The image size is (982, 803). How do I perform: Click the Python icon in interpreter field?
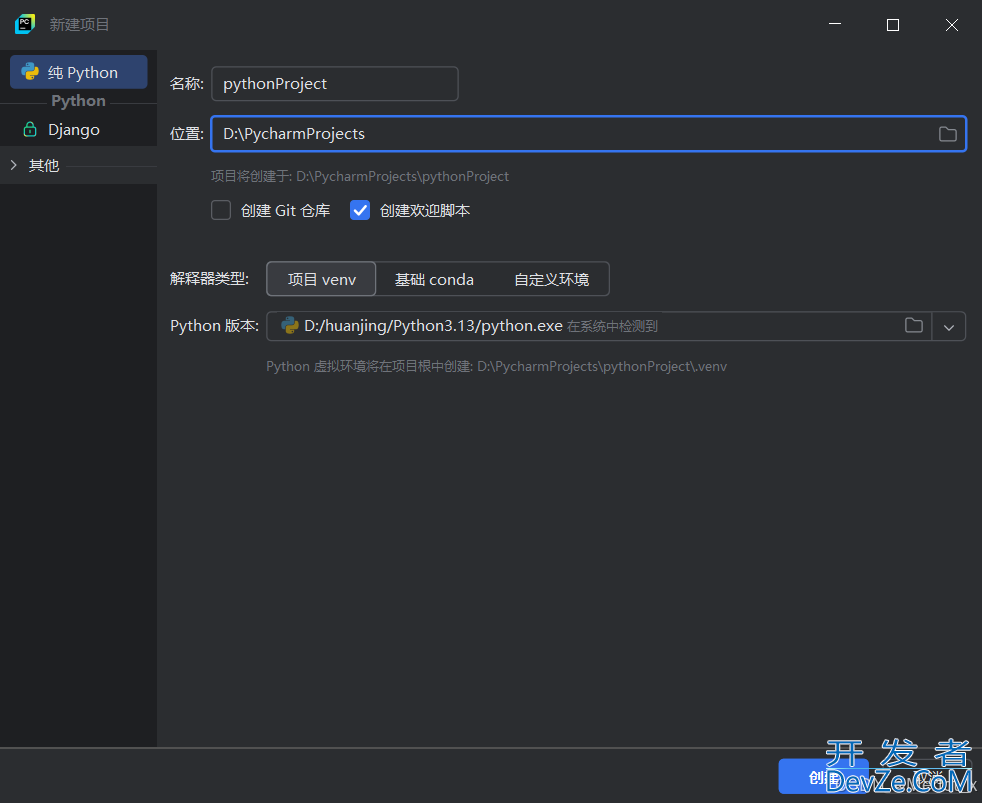click(289, 326)
